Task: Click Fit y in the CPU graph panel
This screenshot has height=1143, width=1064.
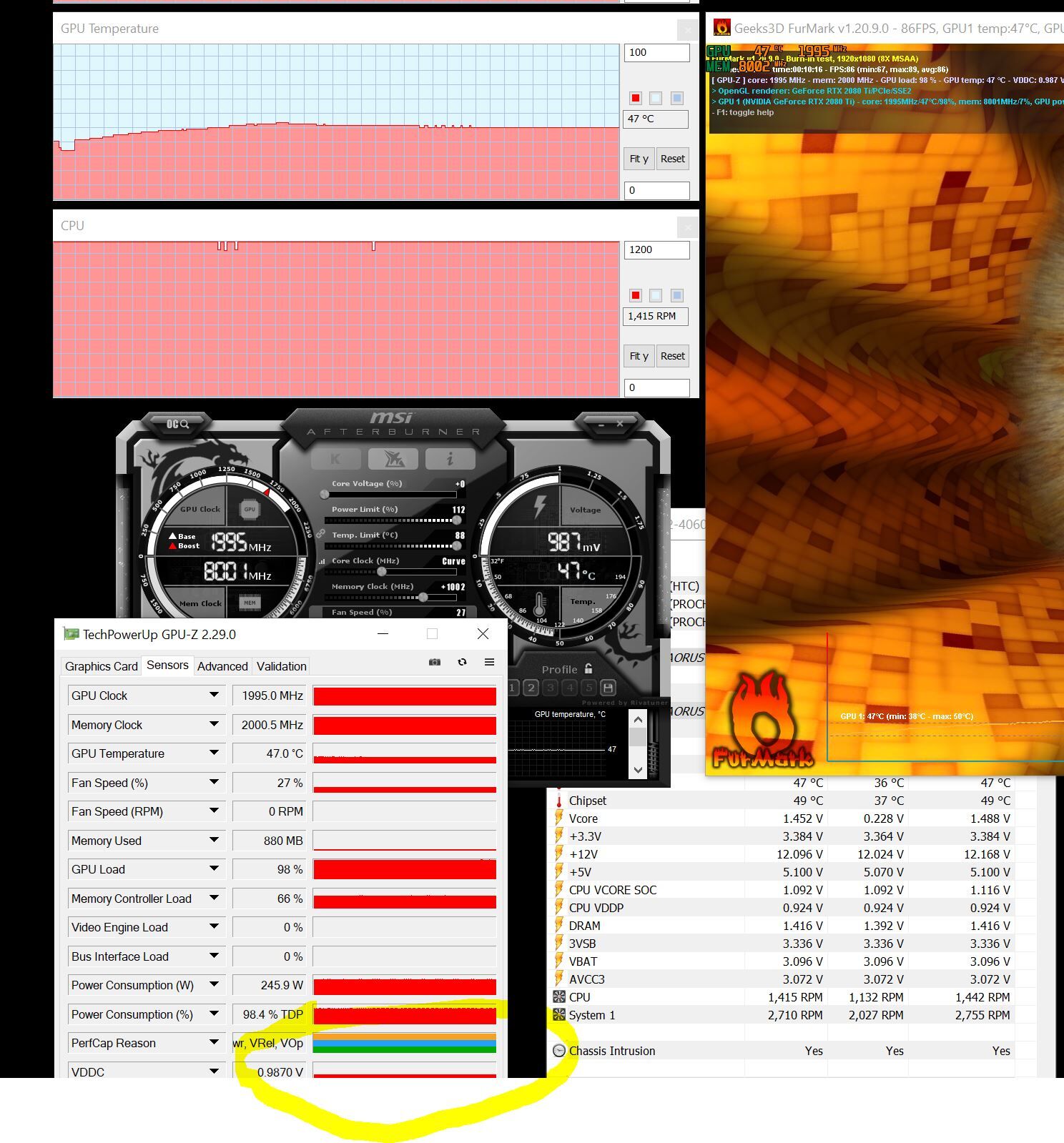Action: [639, 356]
